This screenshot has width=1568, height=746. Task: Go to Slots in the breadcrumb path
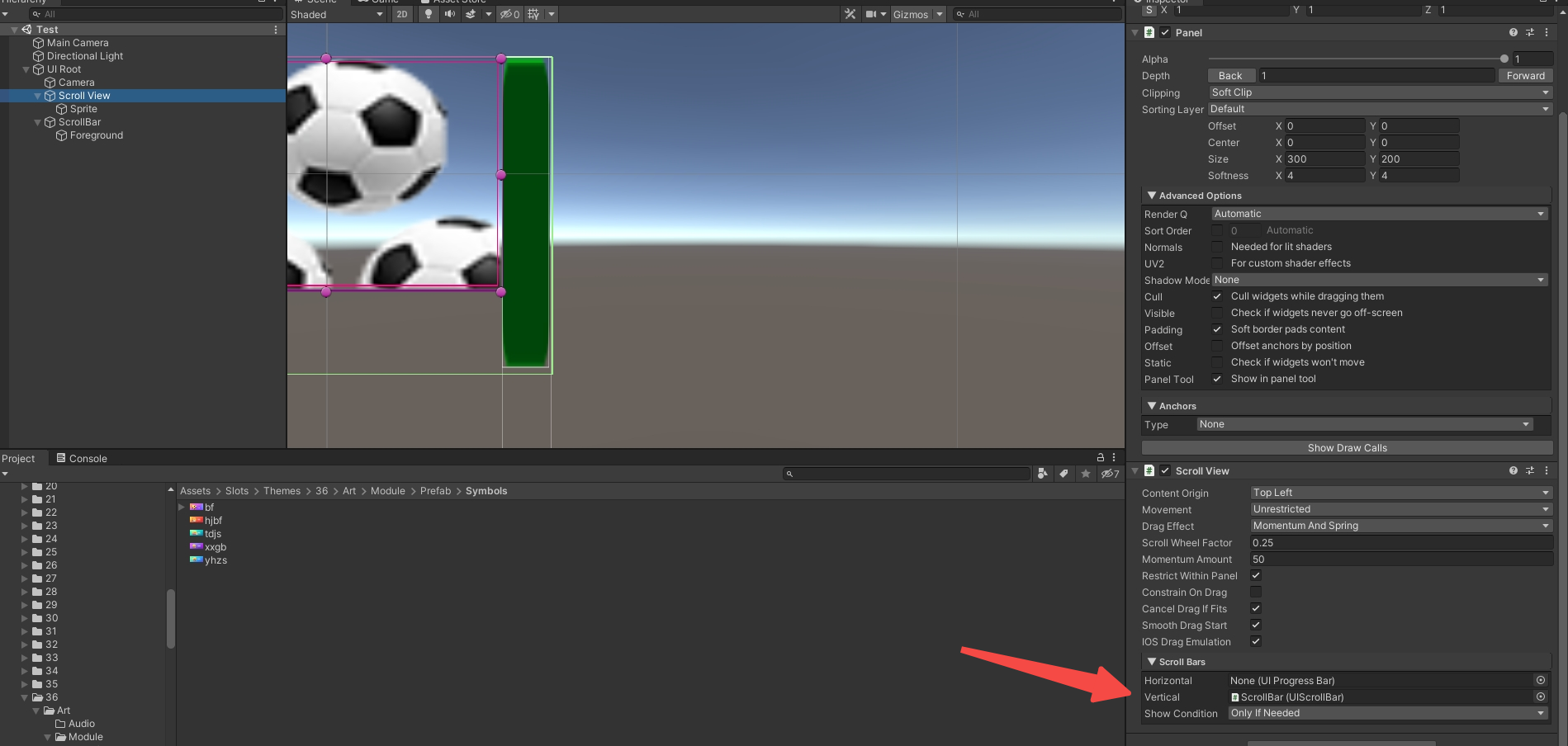pos(237,491)
